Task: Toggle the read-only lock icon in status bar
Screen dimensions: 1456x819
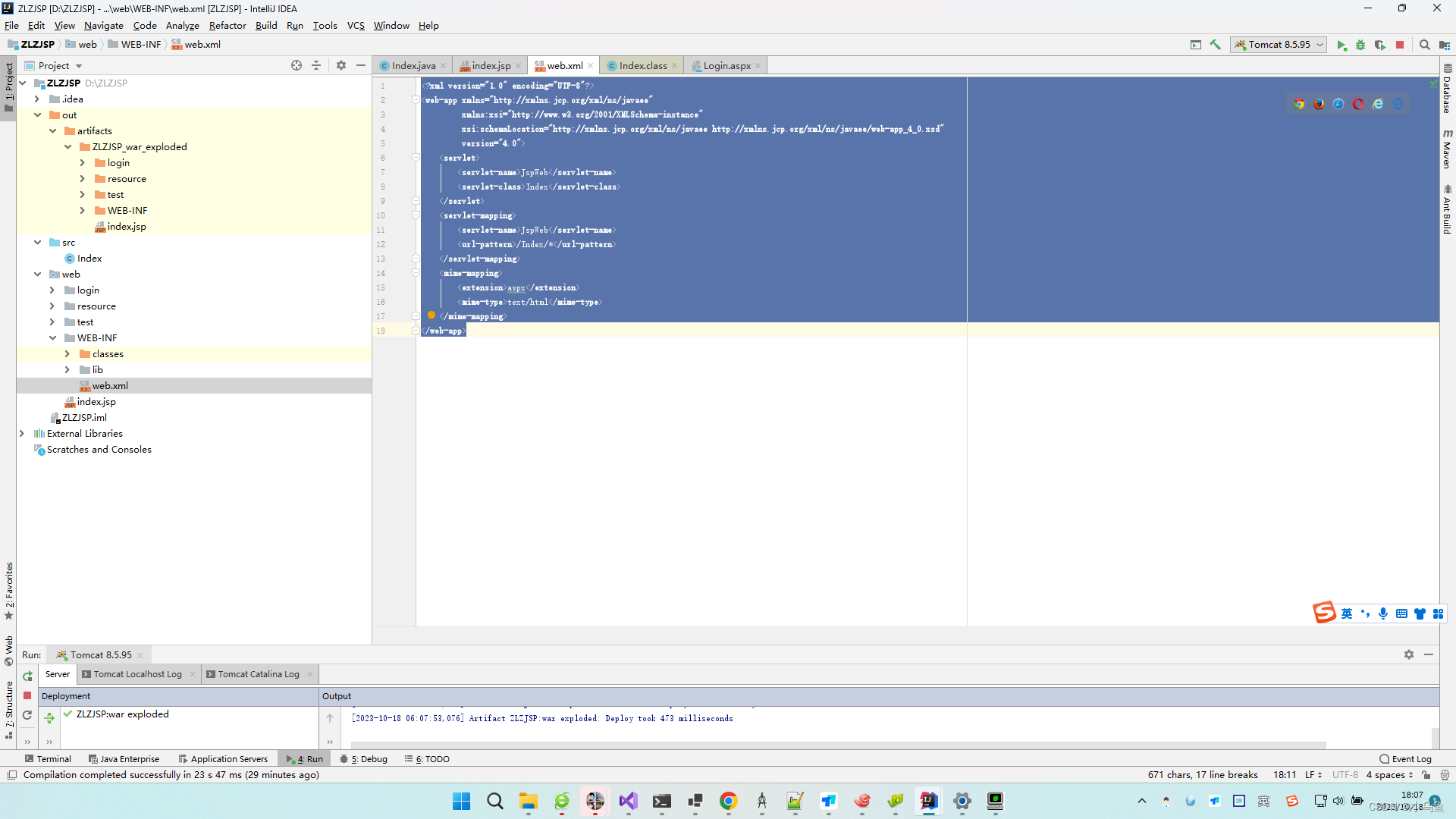Action: (x=1426, y=775)
